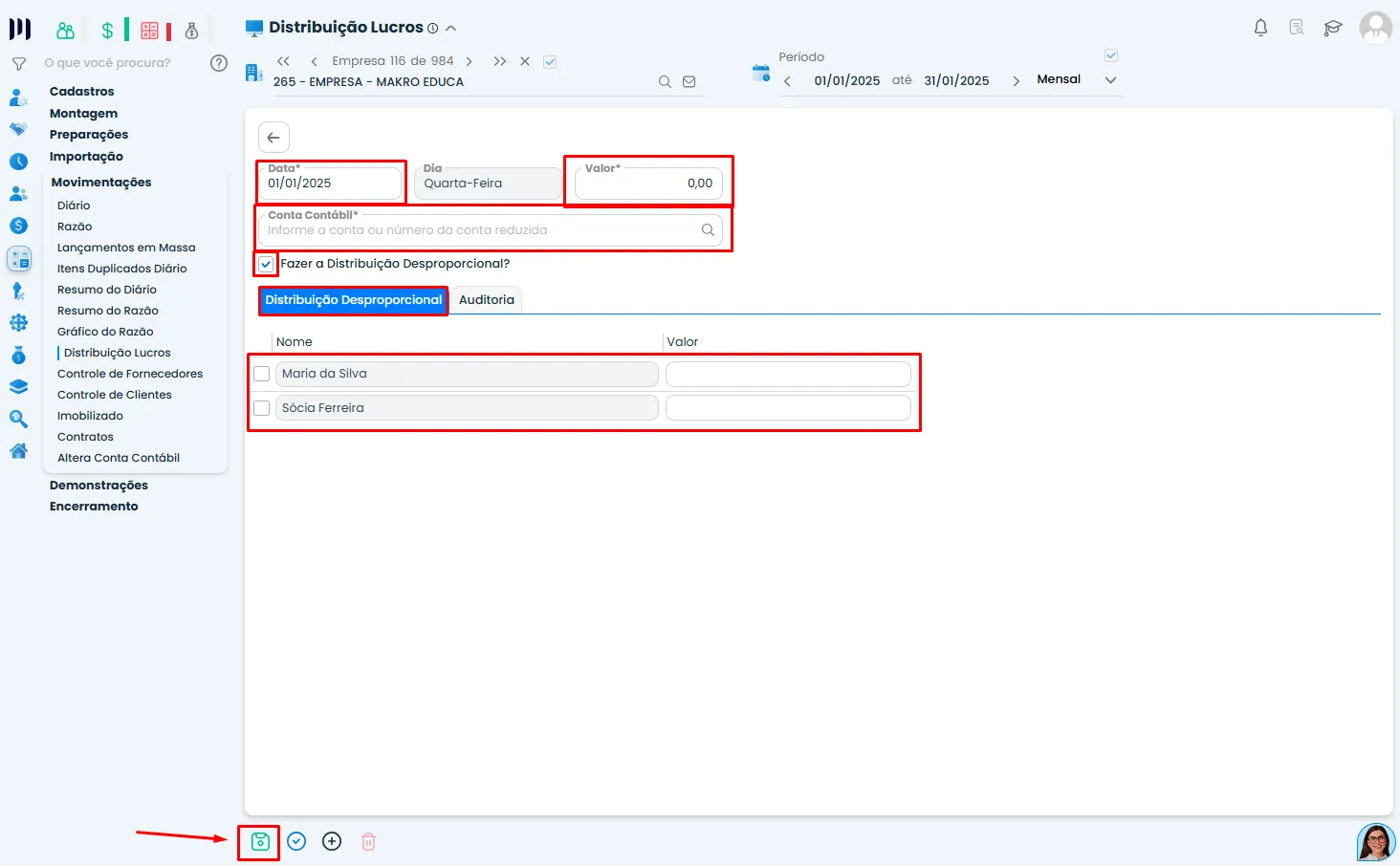Open the notifications bell

(1260, 28)
